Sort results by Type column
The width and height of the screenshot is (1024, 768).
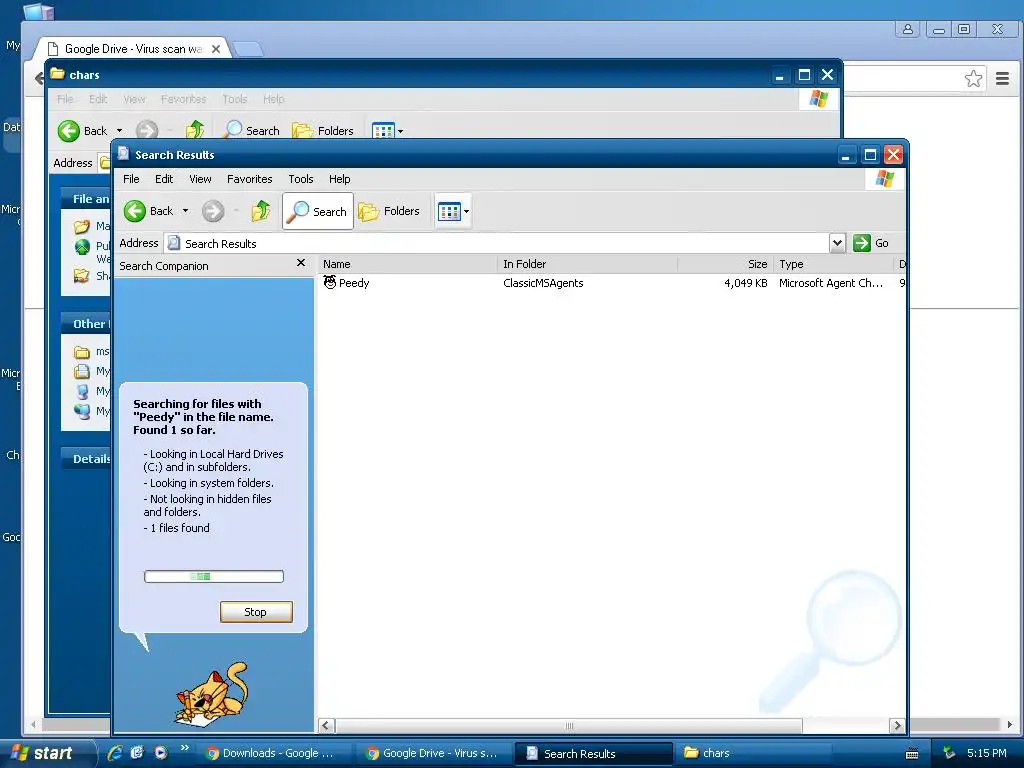833,264
